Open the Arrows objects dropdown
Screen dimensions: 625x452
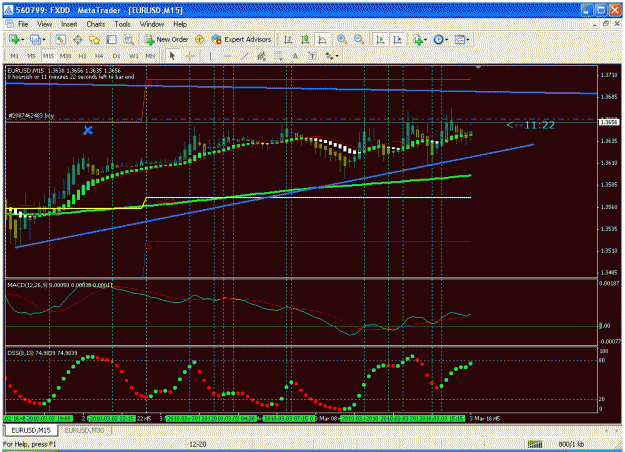(332, 56)
